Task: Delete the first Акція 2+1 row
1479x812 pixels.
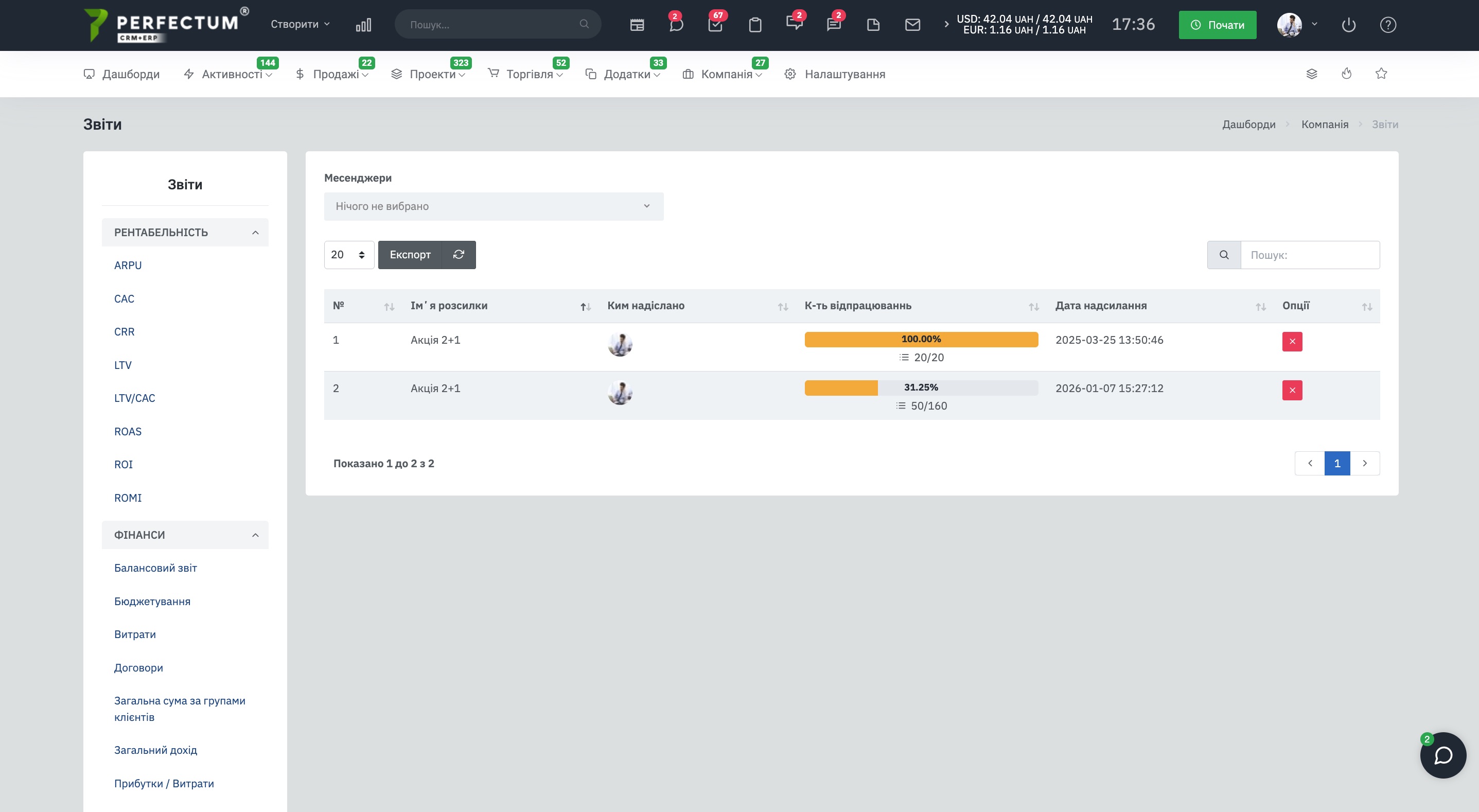Action: (x=1292, y=342)
